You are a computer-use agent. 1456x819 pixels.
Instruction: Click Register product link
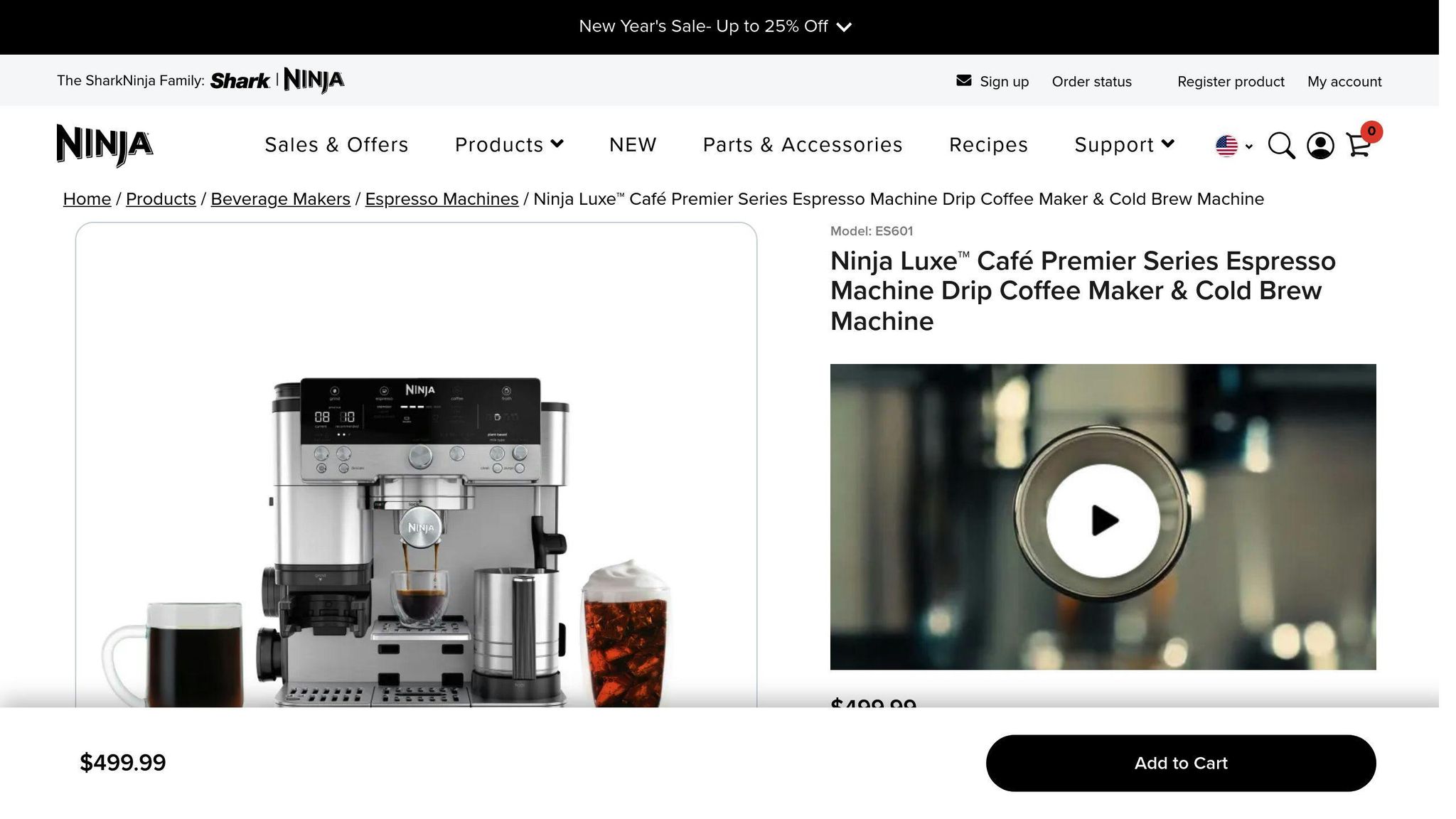[1231, 81]
